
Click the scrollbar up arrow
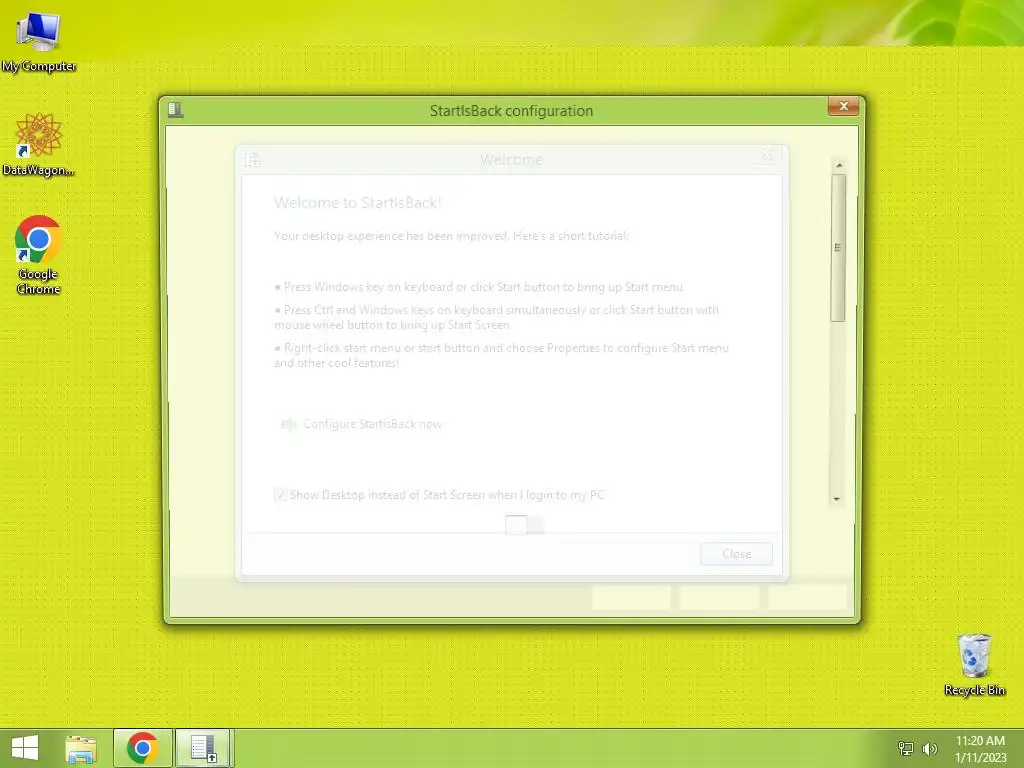pyautogui.click(x=839, y=165)
